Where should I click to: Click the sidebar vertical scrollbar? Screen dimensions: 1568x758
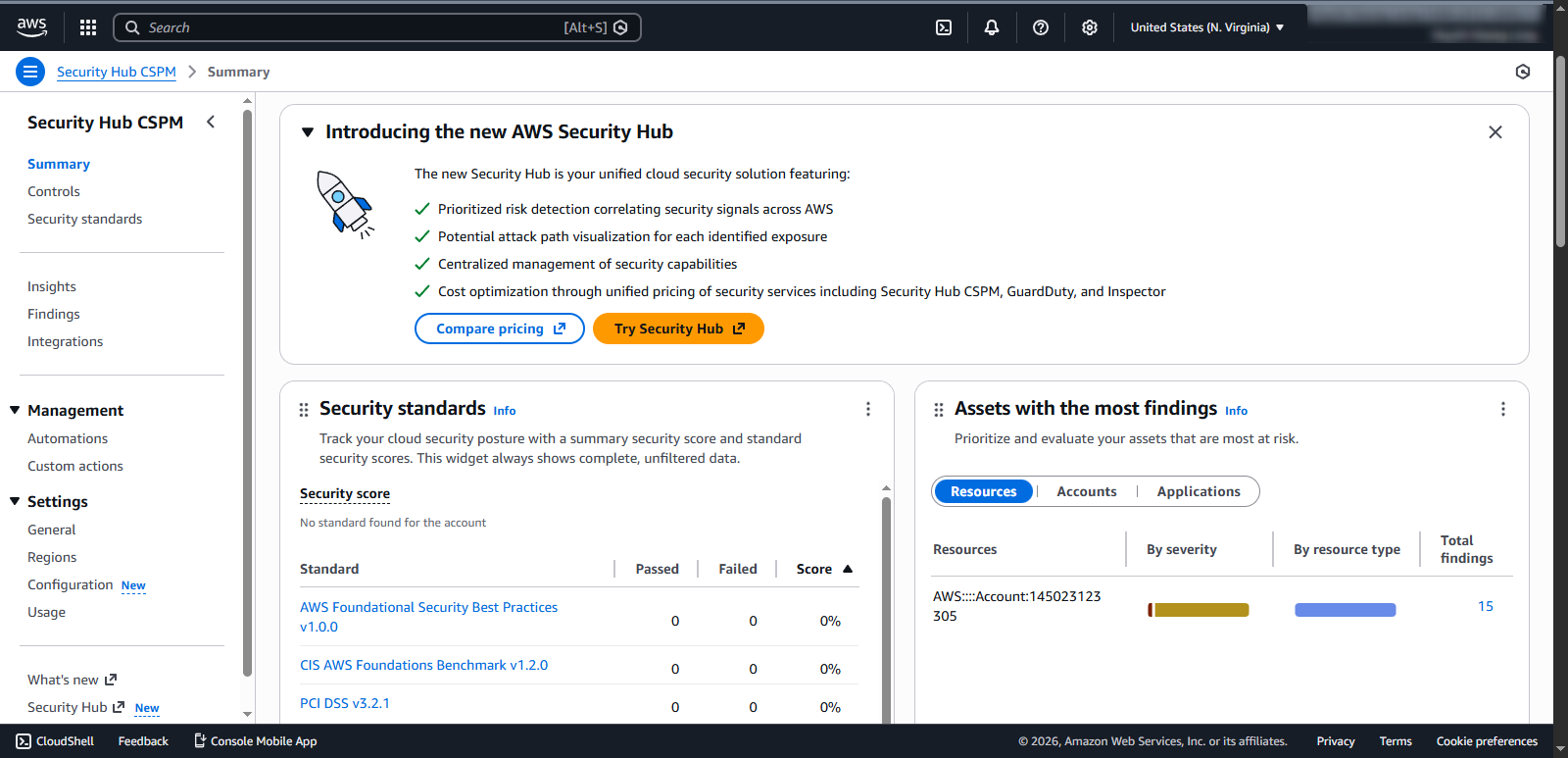coord(247,392)
